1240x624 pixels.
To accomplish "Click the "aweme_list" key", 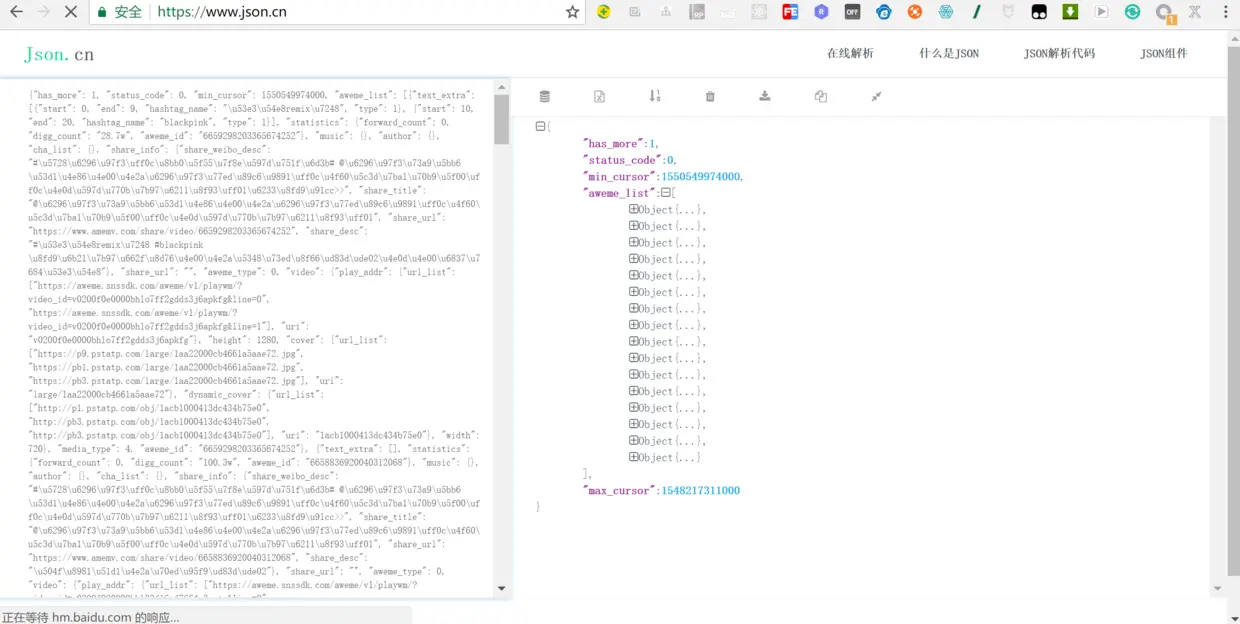I will coord(620,193).
